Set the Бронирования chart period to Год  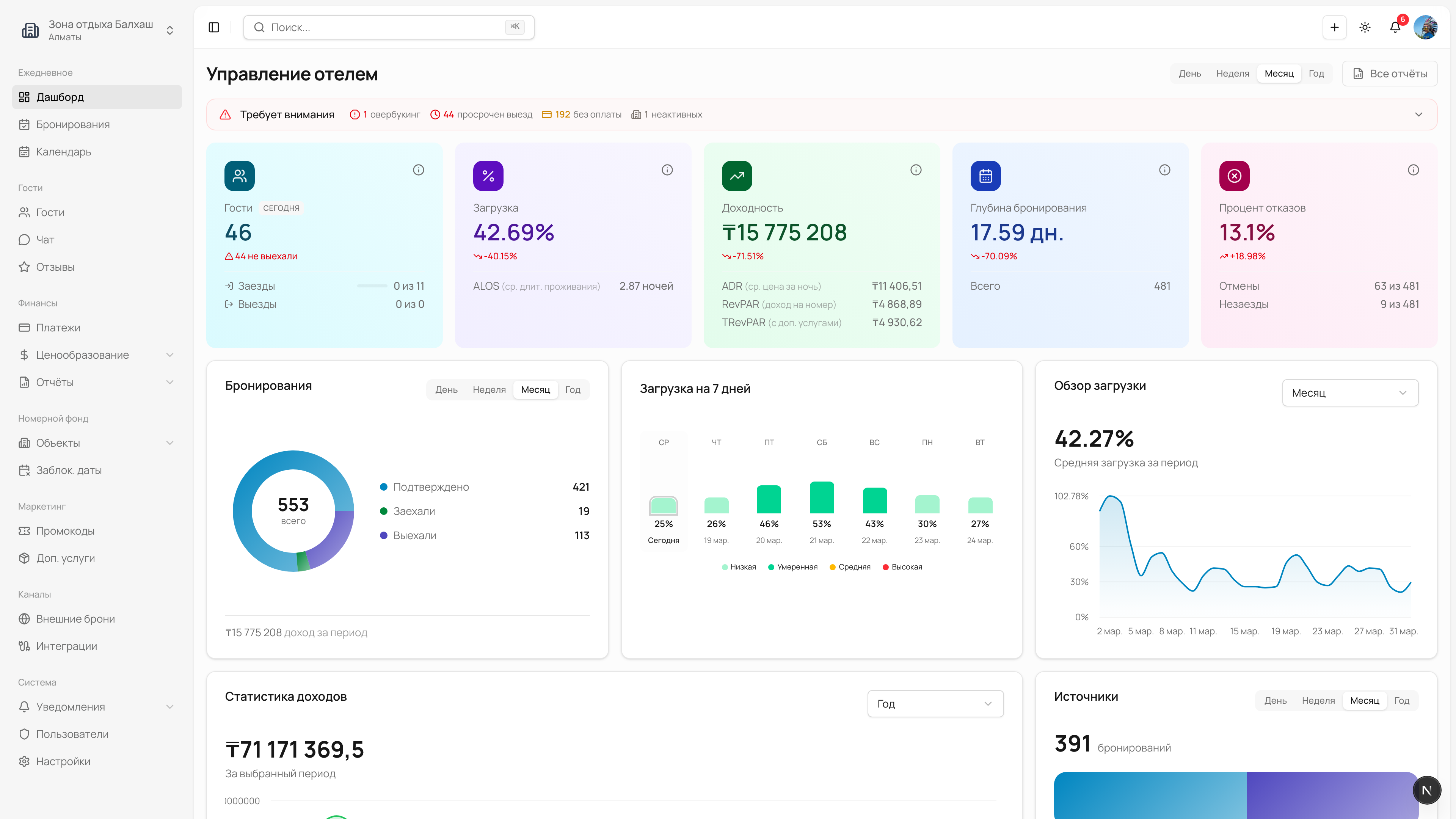coord(573,389)
